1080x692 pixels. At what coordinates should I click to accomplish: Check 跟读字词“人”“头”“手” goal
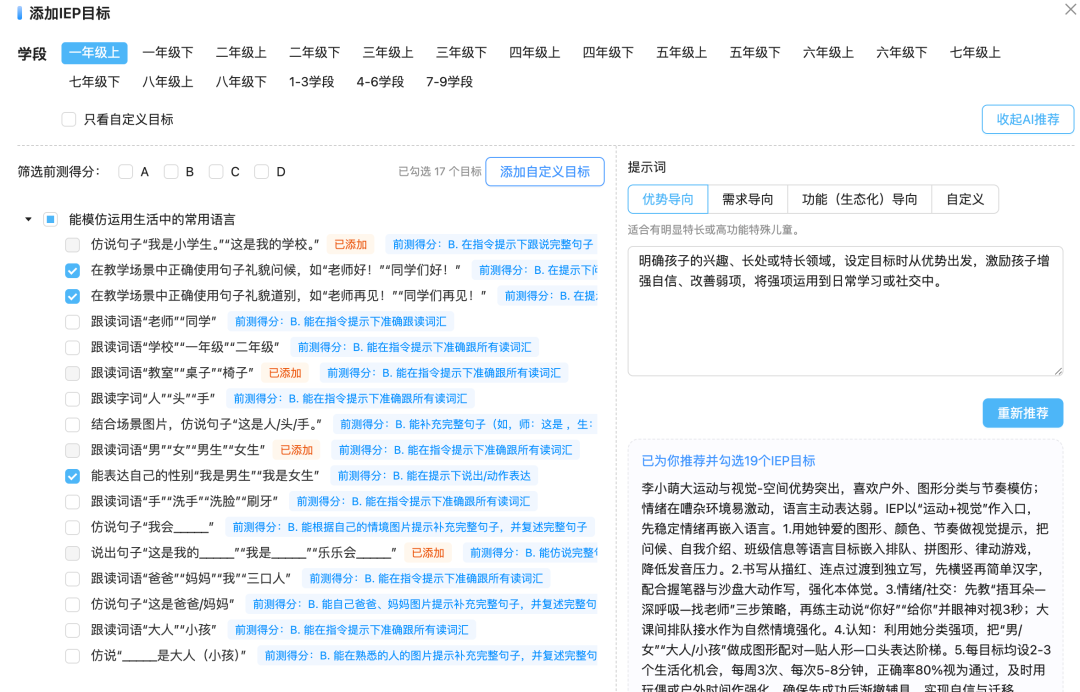72,399
